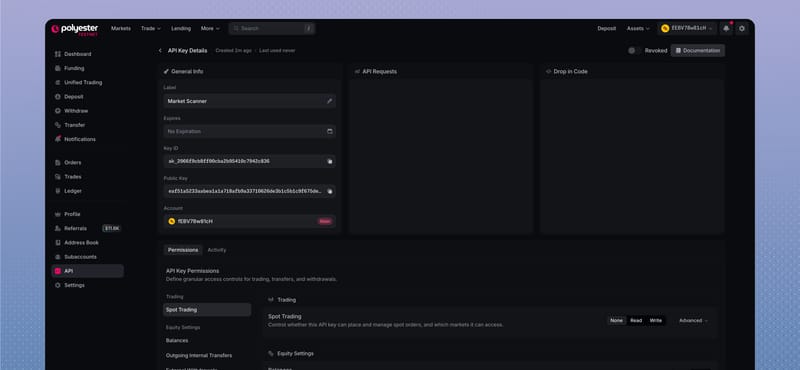Click Subaccounts icon in sidebar
Image resolution: width=800 pixels, height=370 pixels.
click(x=58, y=257)
